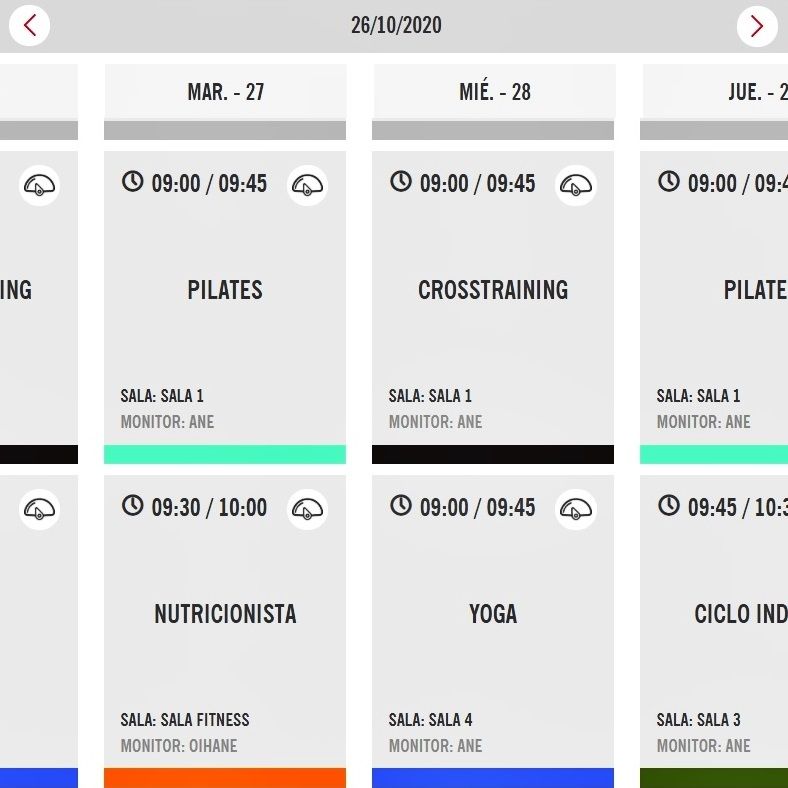Click the 26/10/2020 date label

[395, 26]
